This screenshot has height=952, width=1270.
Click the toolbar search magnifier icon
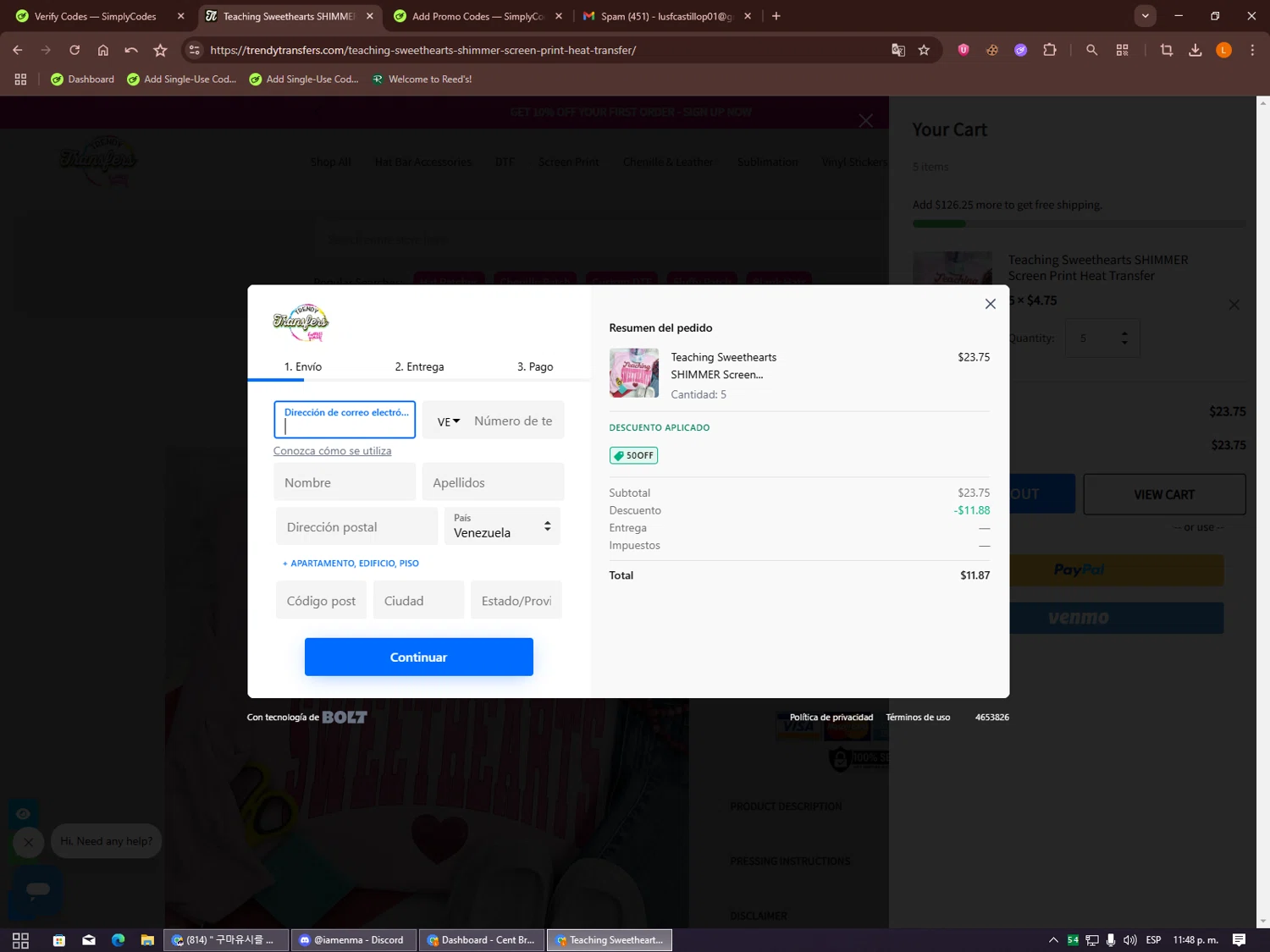coord(1091,50)
